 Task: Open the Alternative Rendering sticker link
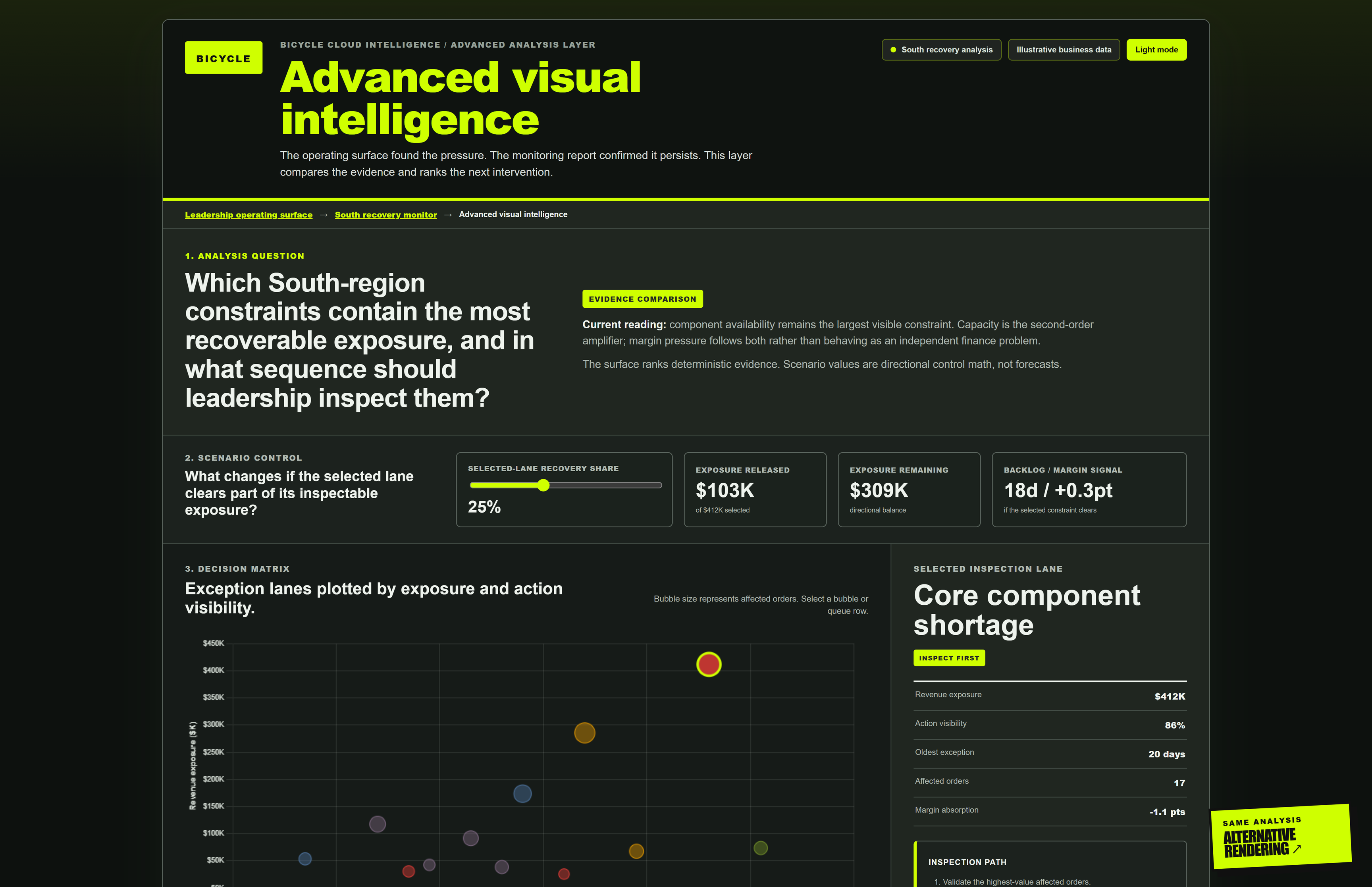1281,836
